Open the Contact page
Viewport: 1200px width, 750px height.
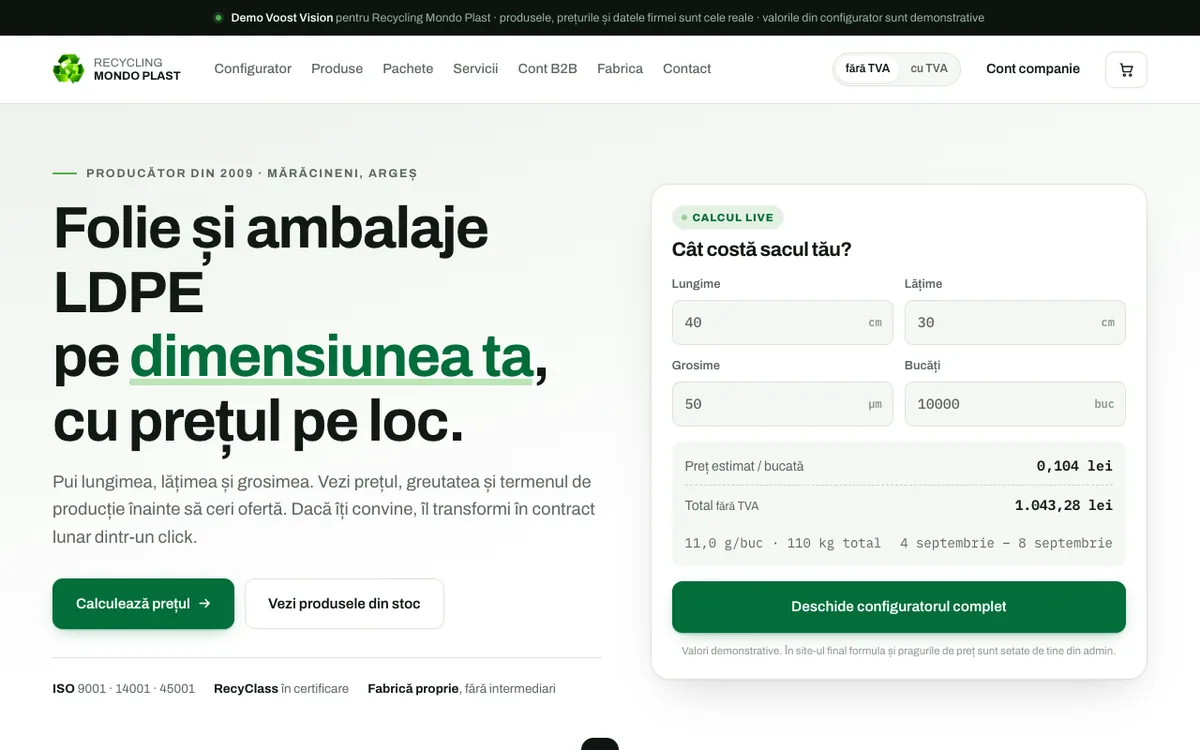(x=687, y=69)
